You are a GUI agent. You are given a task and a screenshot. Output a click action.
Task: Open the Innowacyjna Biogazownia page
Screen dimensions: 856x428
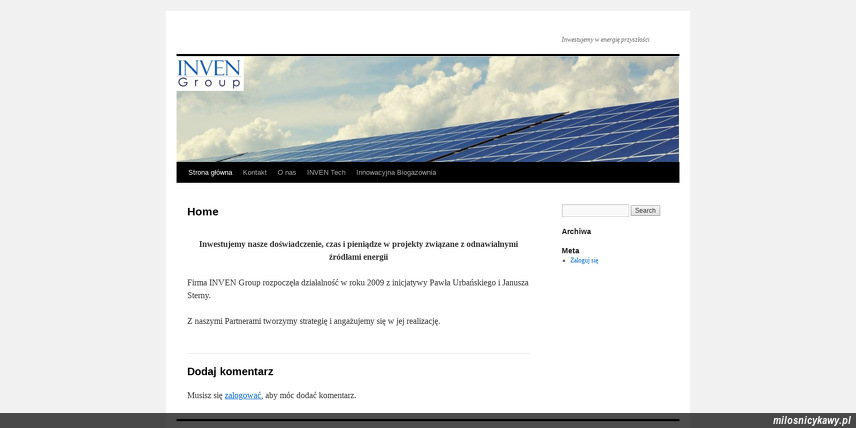(396, 172)
